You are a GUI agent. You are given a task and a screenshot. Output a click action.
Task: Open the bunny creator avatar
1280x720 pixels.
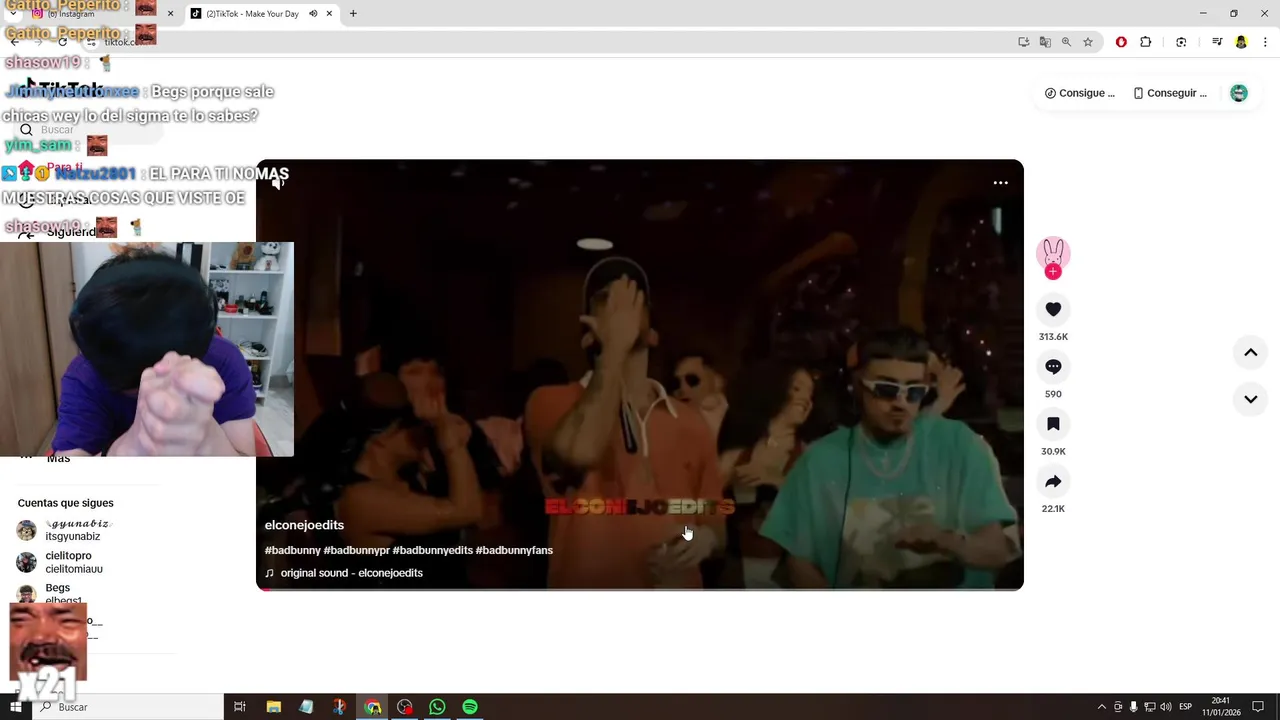(1053, 253)
